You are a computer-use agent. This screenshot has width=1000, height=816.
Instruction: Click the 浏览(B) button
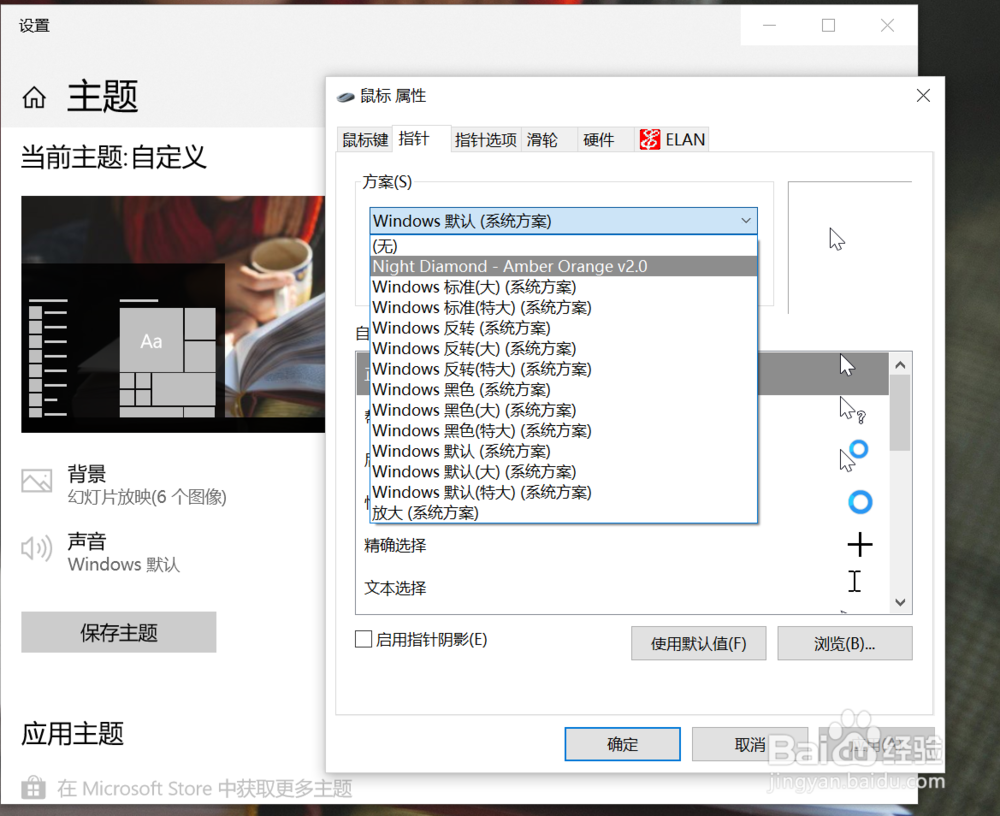coord(845,643)
